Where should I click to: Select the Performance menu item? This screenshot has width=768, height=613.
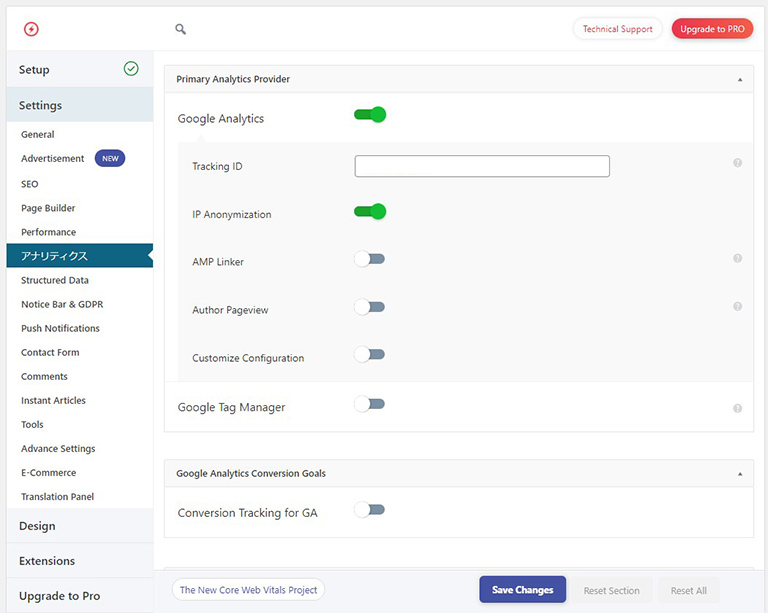click(x=48, y=232)
